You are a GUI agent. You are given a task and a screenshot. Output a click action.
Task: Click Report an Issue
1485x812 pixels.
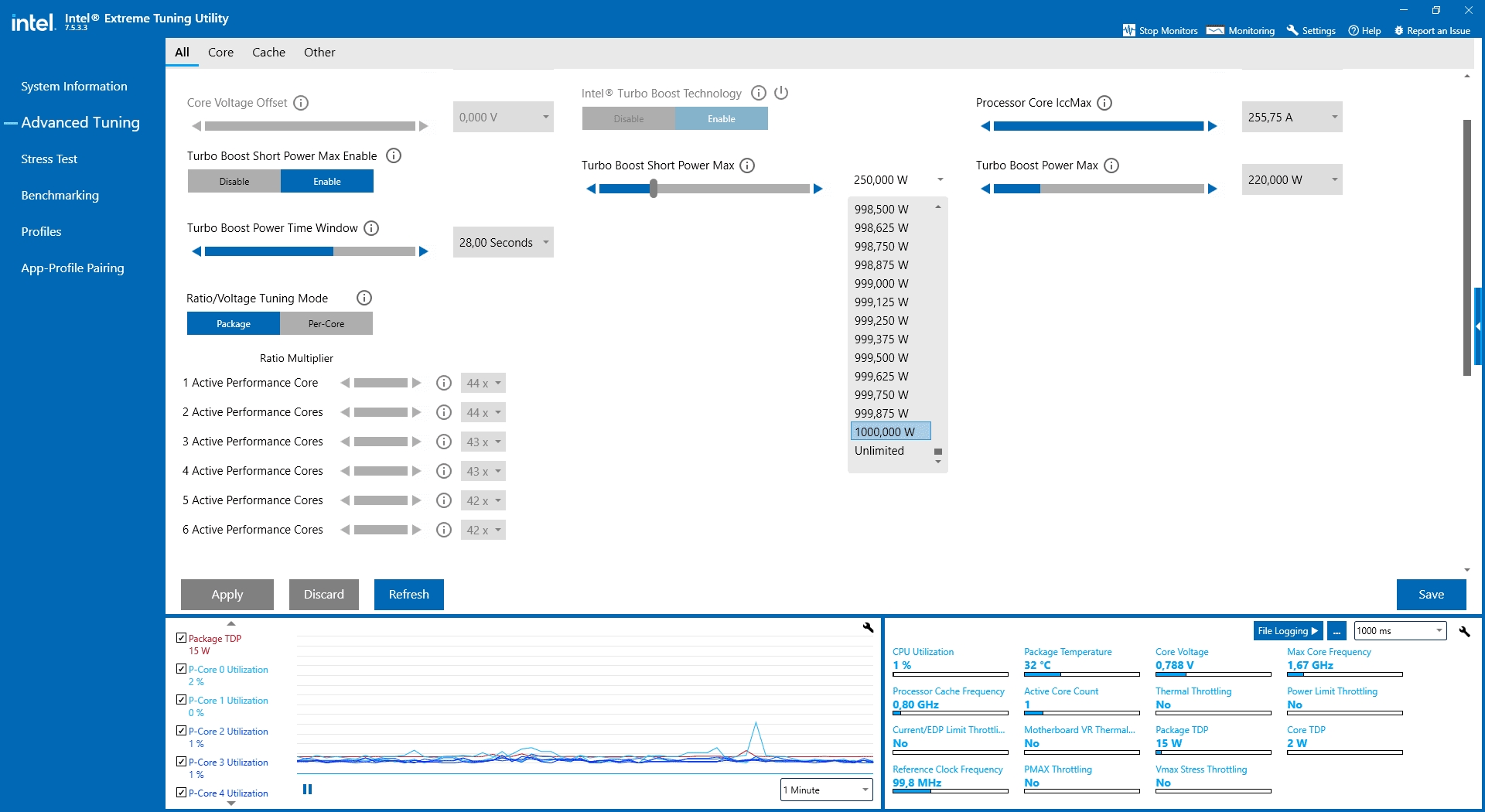(x=1432, y=31)
